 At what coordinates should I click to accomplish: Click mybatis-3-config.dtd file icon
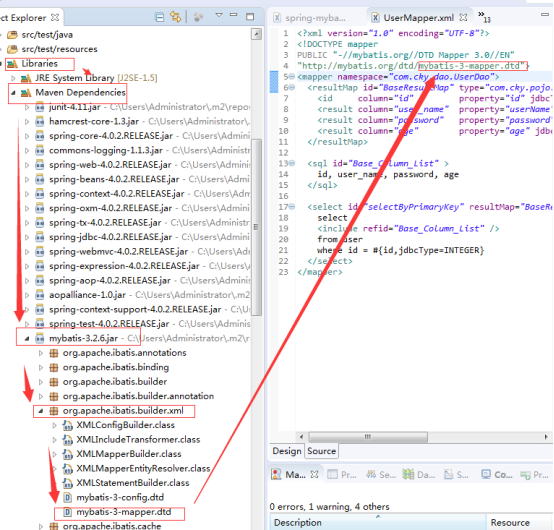tap(67, 498)
